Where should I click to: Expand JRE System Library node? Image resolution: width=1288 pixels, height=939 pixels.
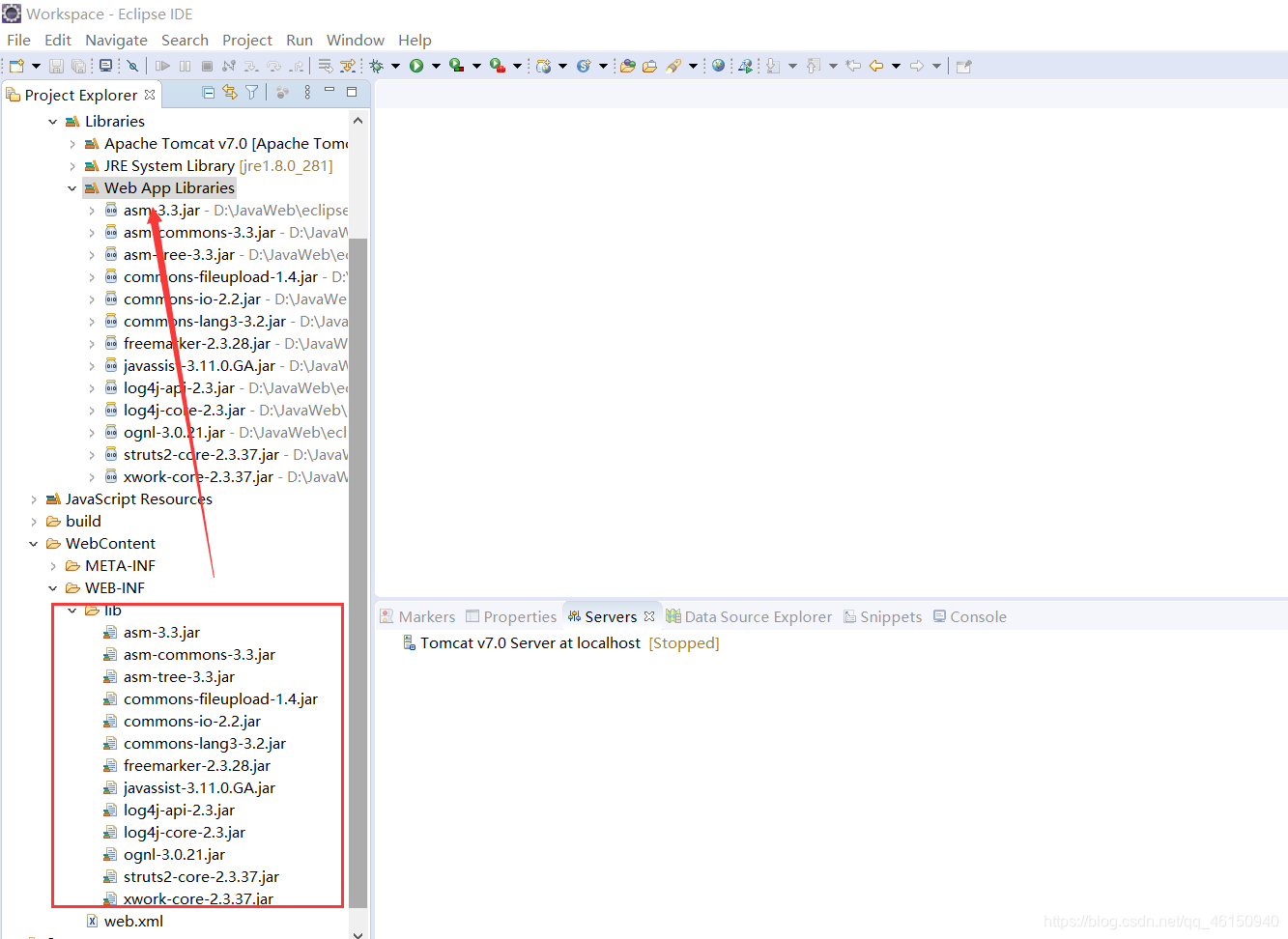tap(72, 166)
